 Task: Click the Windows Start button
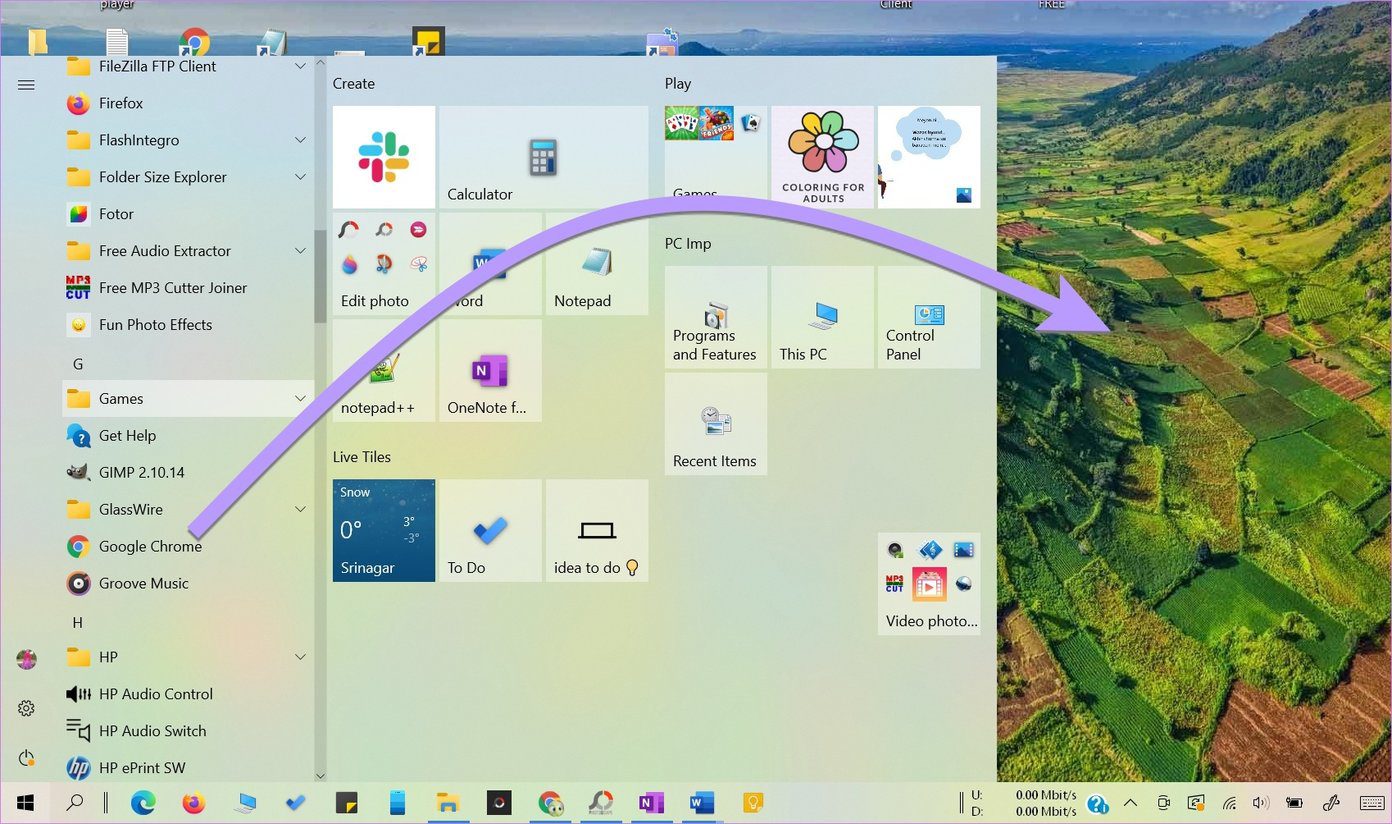[25, 803]
